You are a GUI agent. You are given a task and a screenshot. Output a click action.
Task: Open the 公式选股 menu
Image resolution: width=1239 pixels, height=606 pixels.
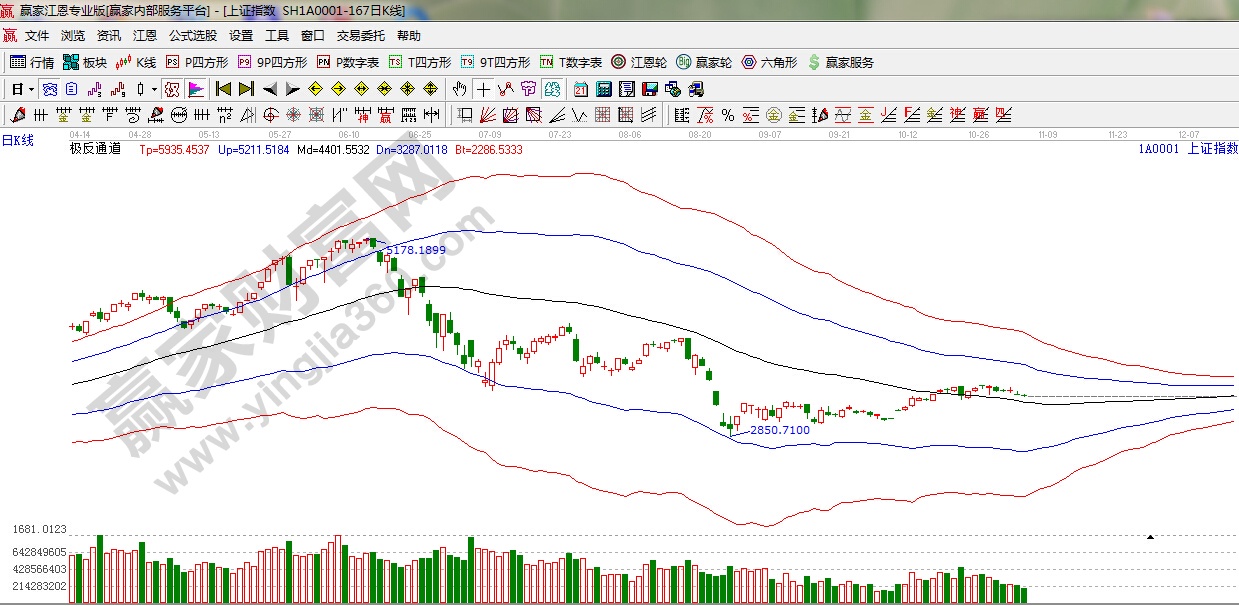pyautogui.click(x=192, y=35)
